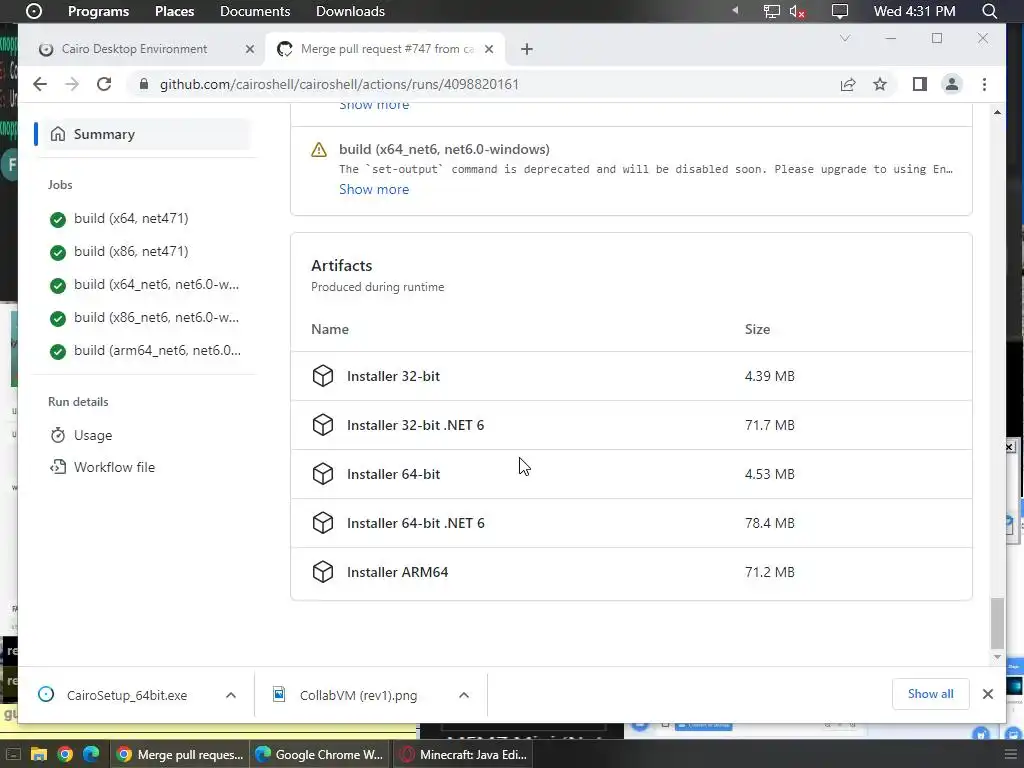Viewport: 1024px width, 768px height.
Task: Click the scrollbar up arrow
Action: (997, 112)
